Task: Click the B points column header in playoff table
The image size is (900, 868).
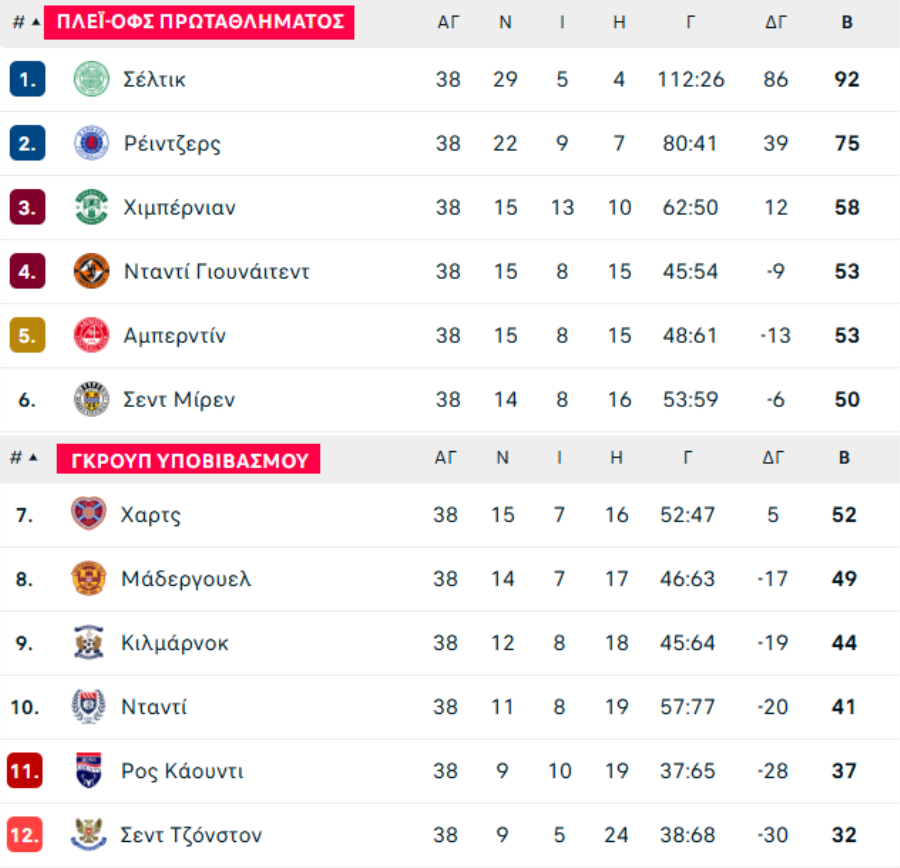Action: pyautogui.click(x=846, y=22)
